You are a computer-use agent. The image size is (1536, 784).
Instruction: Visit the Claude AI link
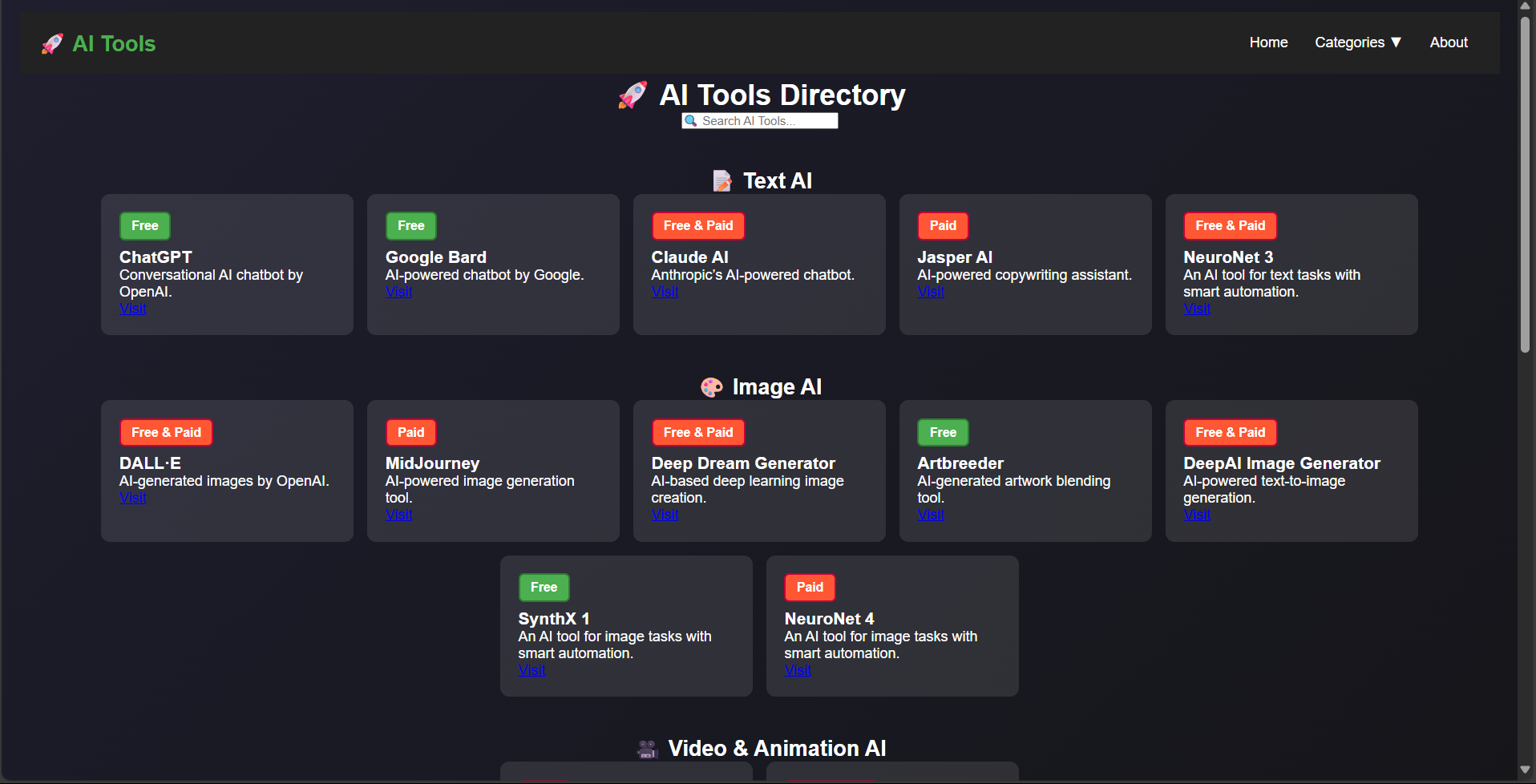click(x=665, y=292)
